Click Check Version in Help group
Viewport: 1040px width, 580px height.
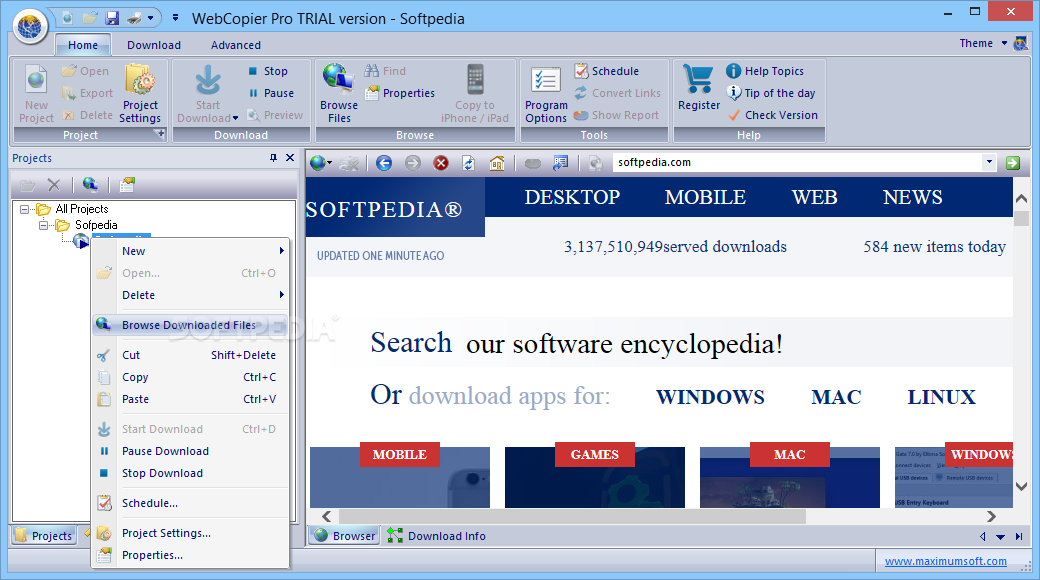pos(773,115)
